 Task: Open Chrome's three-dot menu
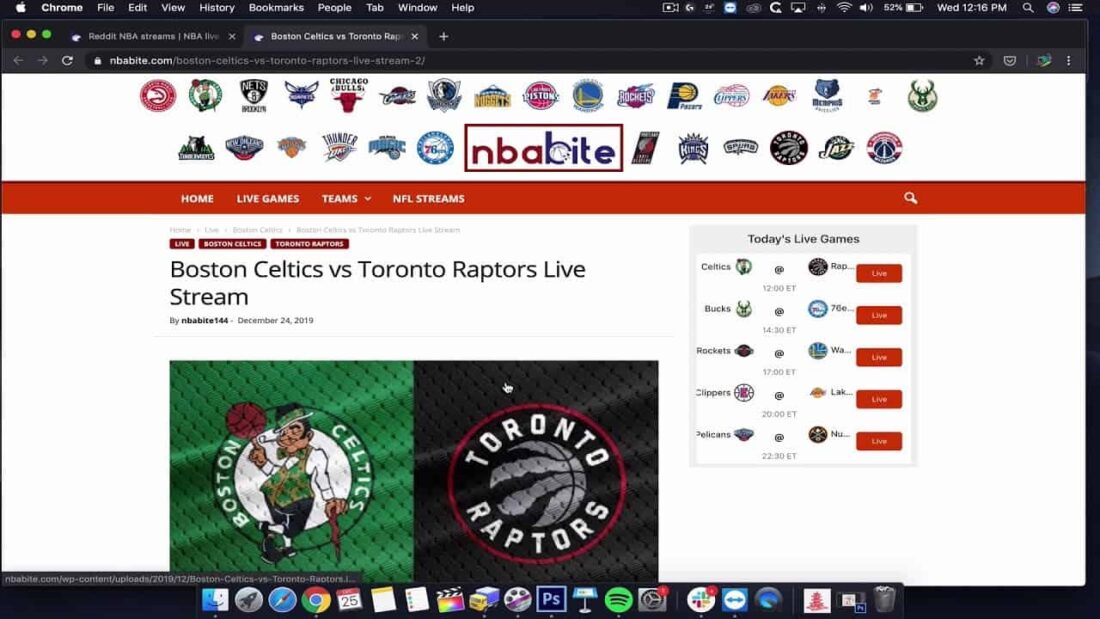[x=1069, y=60]
